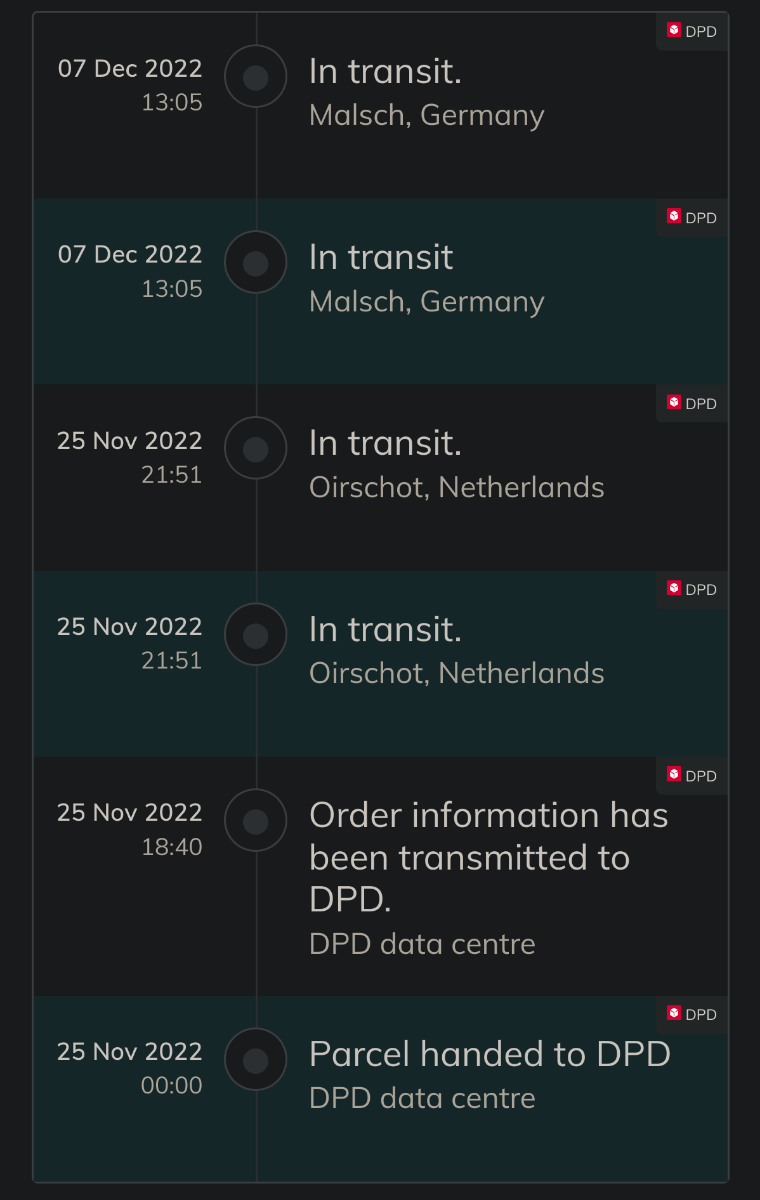Click the DPD badge on the Order information entry
760x1200 pixels.
692,775
